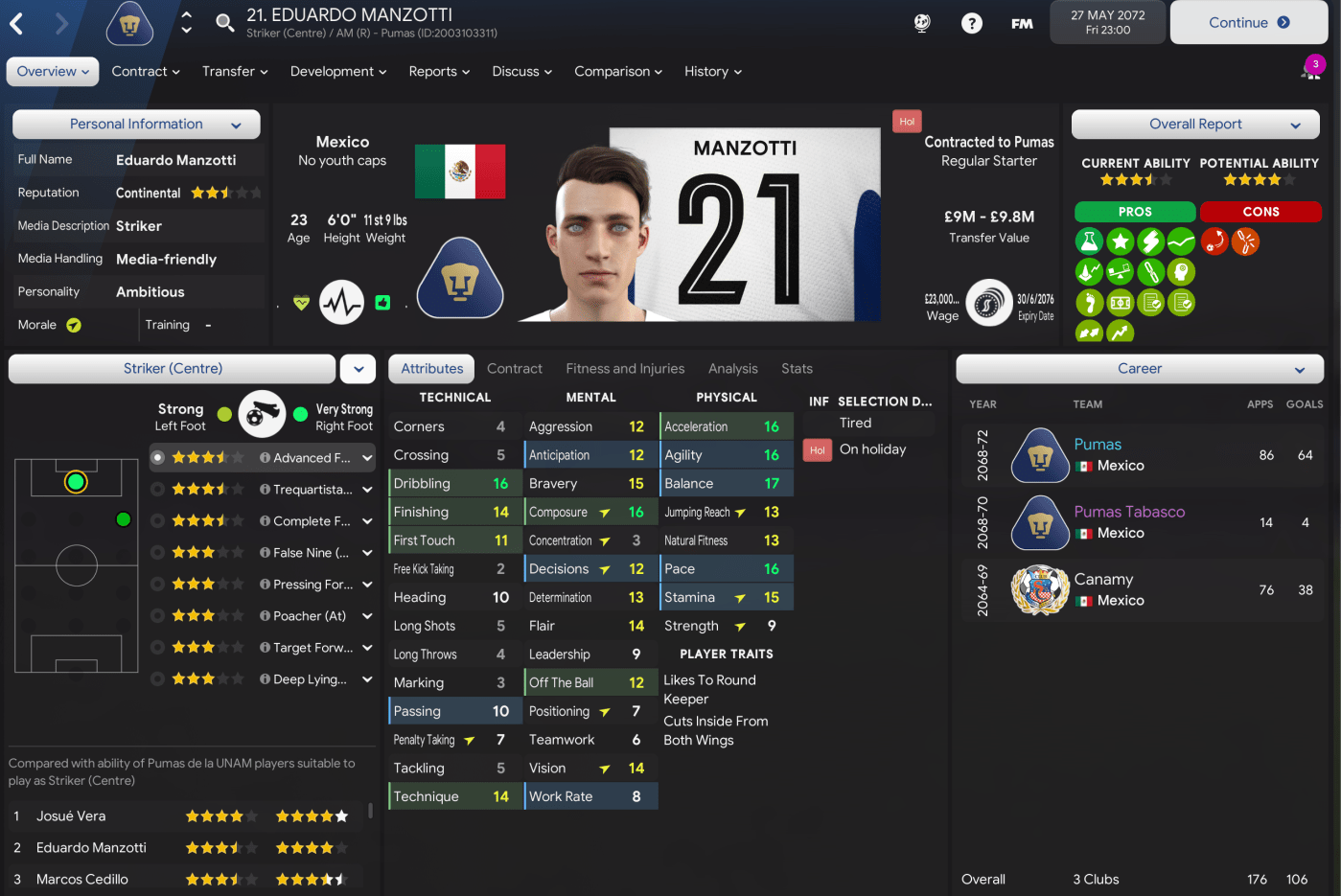Viewport: 1341px width, 896px height.
Task: Switch to the Fitness and Injuries tab
Action: pos(625,369)
